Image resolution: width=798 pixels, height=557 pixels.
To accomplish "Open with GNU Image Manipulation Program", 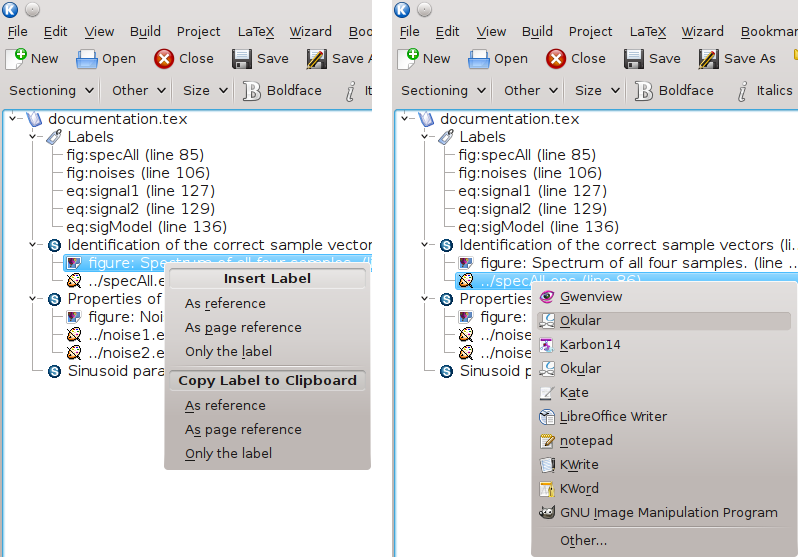I will click(x=664, y=512).
